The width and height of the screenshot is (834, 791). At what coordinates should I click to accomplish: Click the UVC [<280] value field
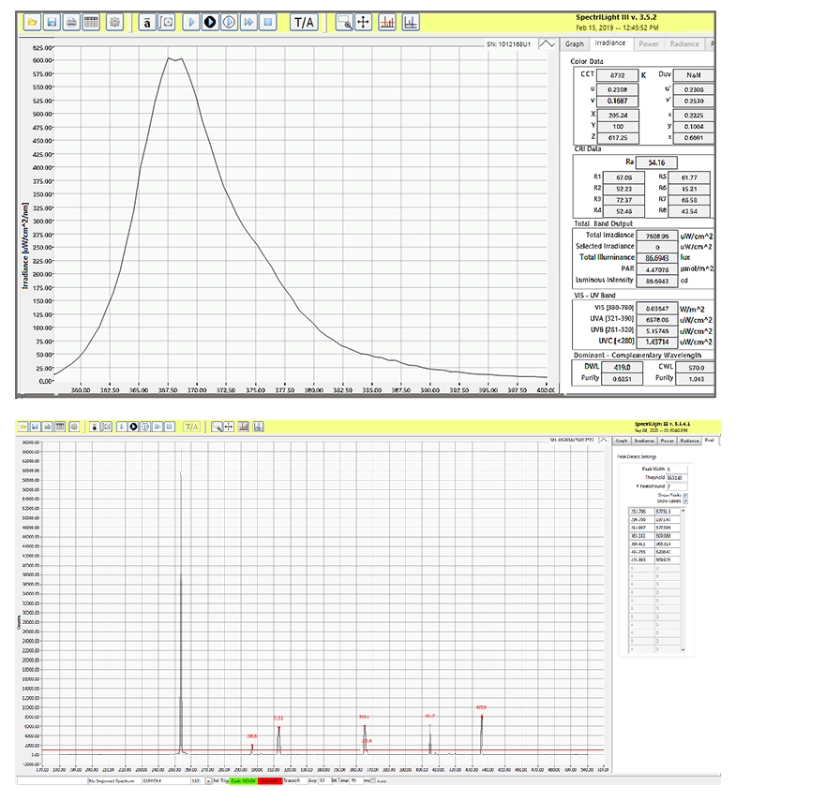657,342
